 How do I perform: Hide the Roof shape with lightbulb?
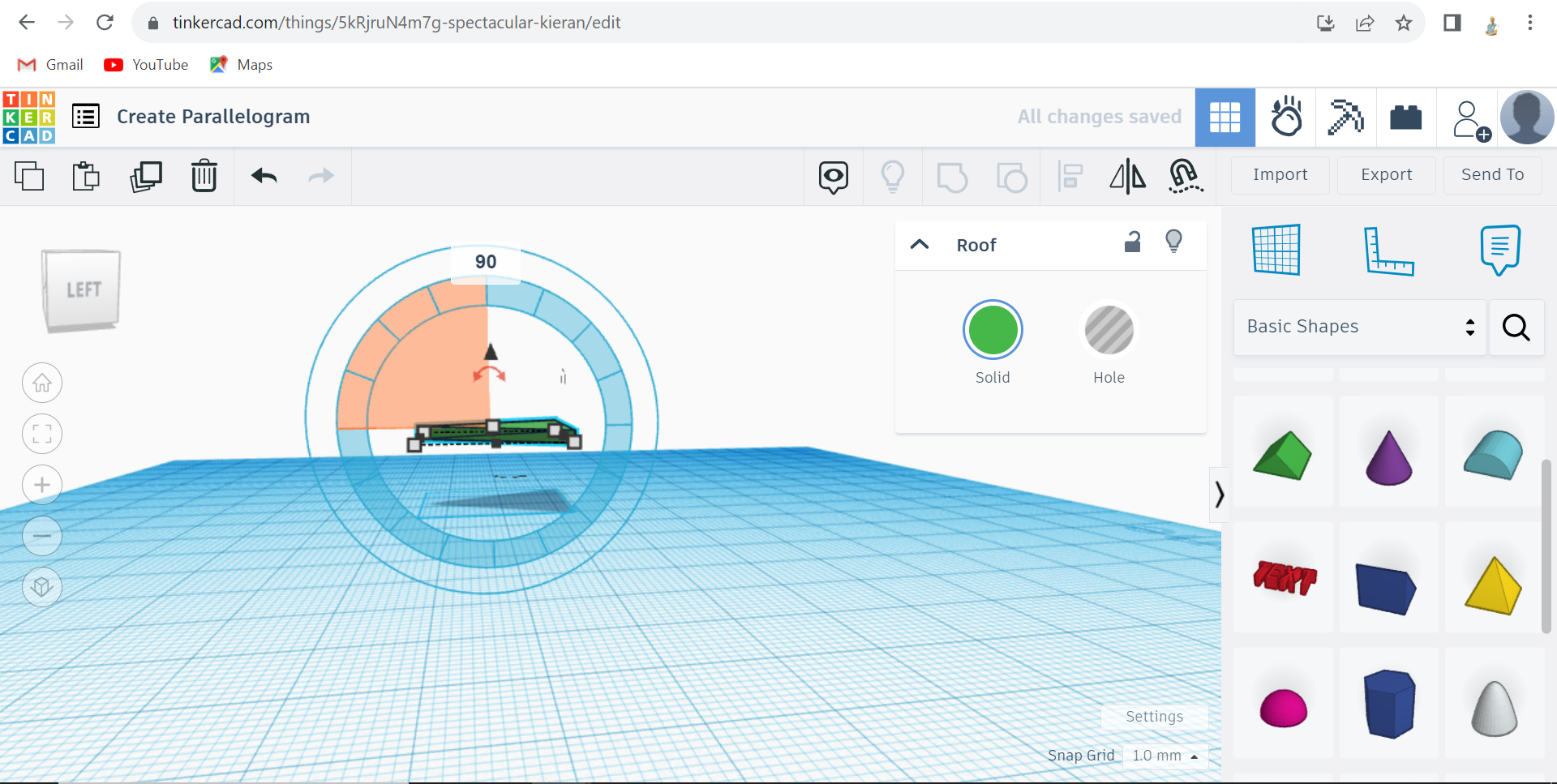click(1173, 242)
